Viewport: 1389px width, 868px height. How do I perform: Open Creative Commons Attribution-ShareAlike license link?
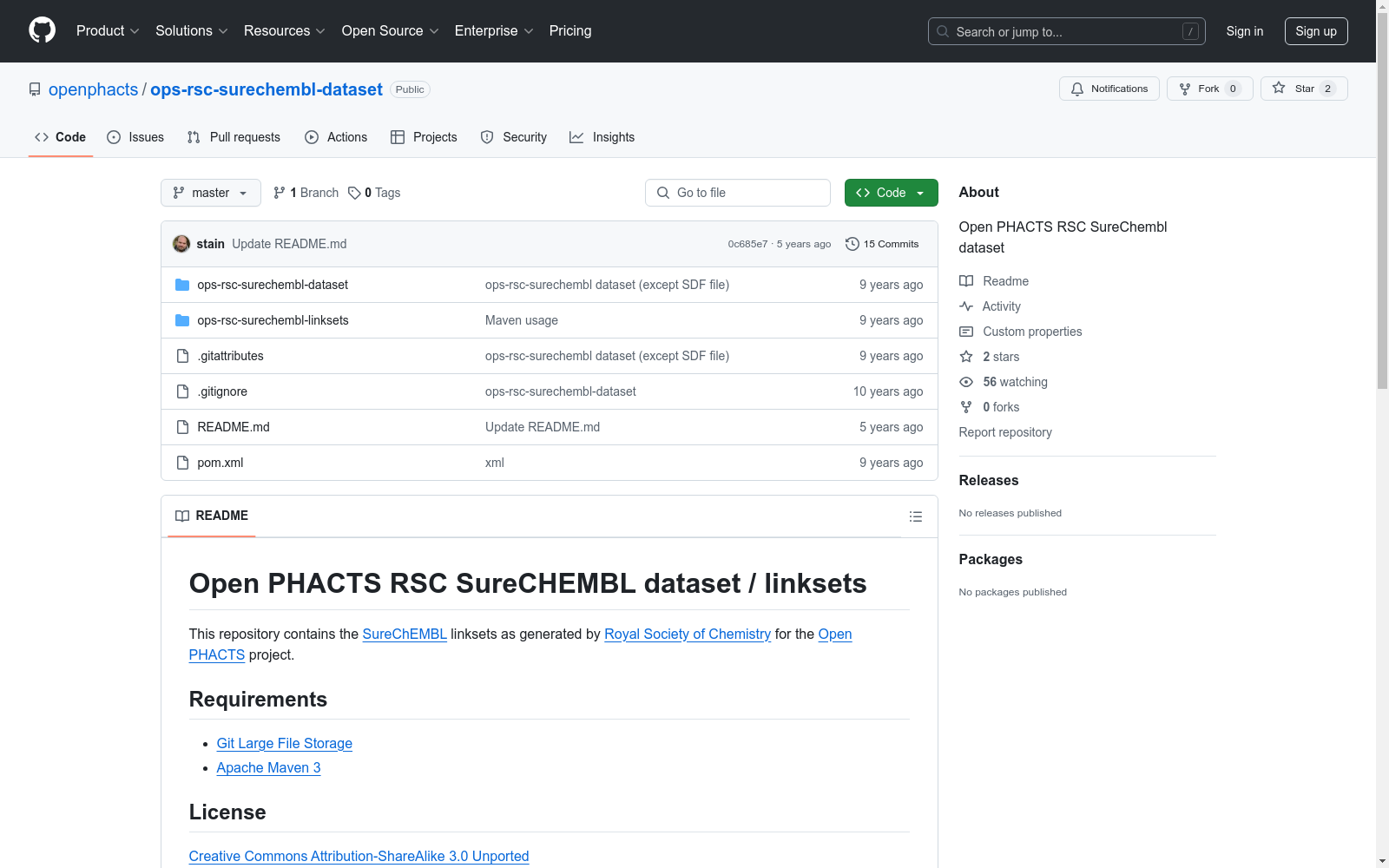(359, 856)
